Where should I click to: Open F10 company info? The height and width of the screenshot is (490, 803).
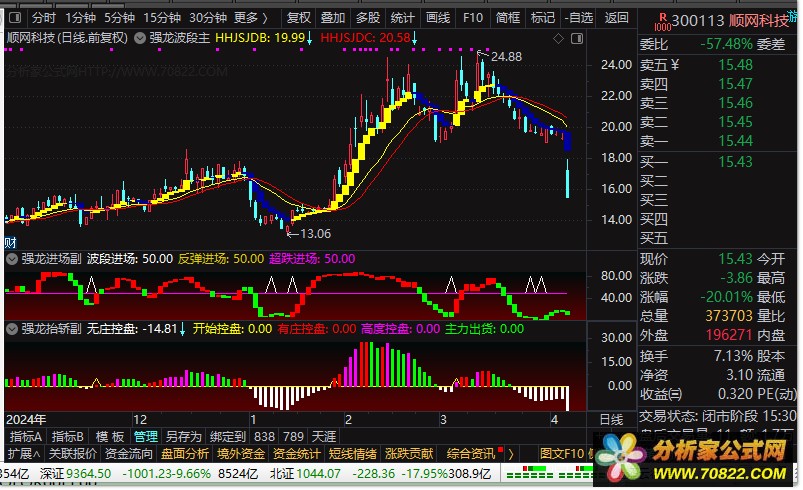(473, 18)
